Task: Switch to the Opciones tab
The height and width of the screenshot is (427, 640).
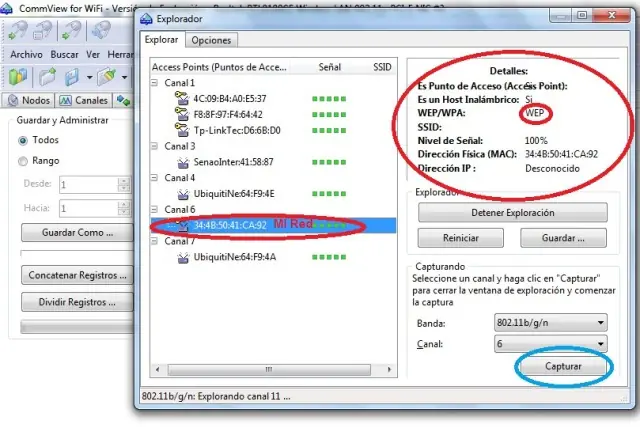Action: [211, 40]
